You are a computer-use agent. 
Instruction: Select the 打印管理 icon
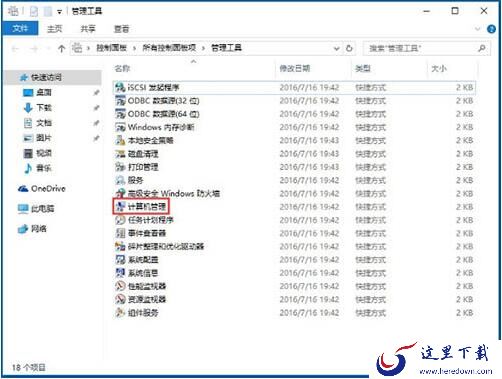(120, 167)
